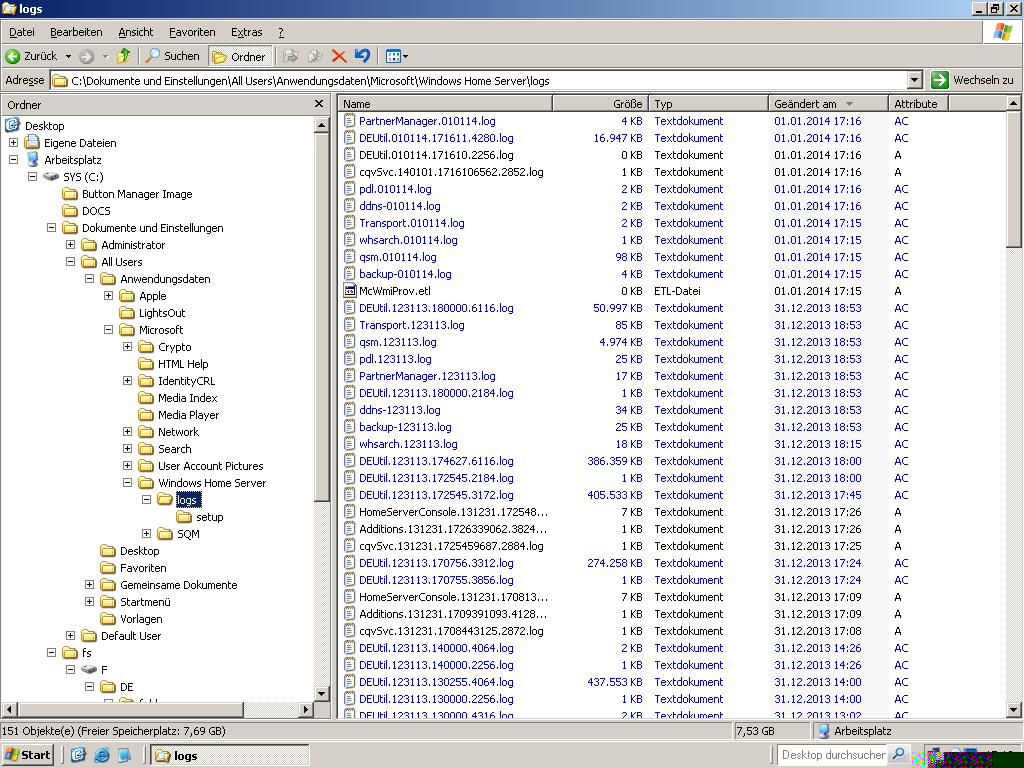Select the ddns-123113.log file icon
The height and width of the screenshot is (768, 1024).
coord(350,409)
